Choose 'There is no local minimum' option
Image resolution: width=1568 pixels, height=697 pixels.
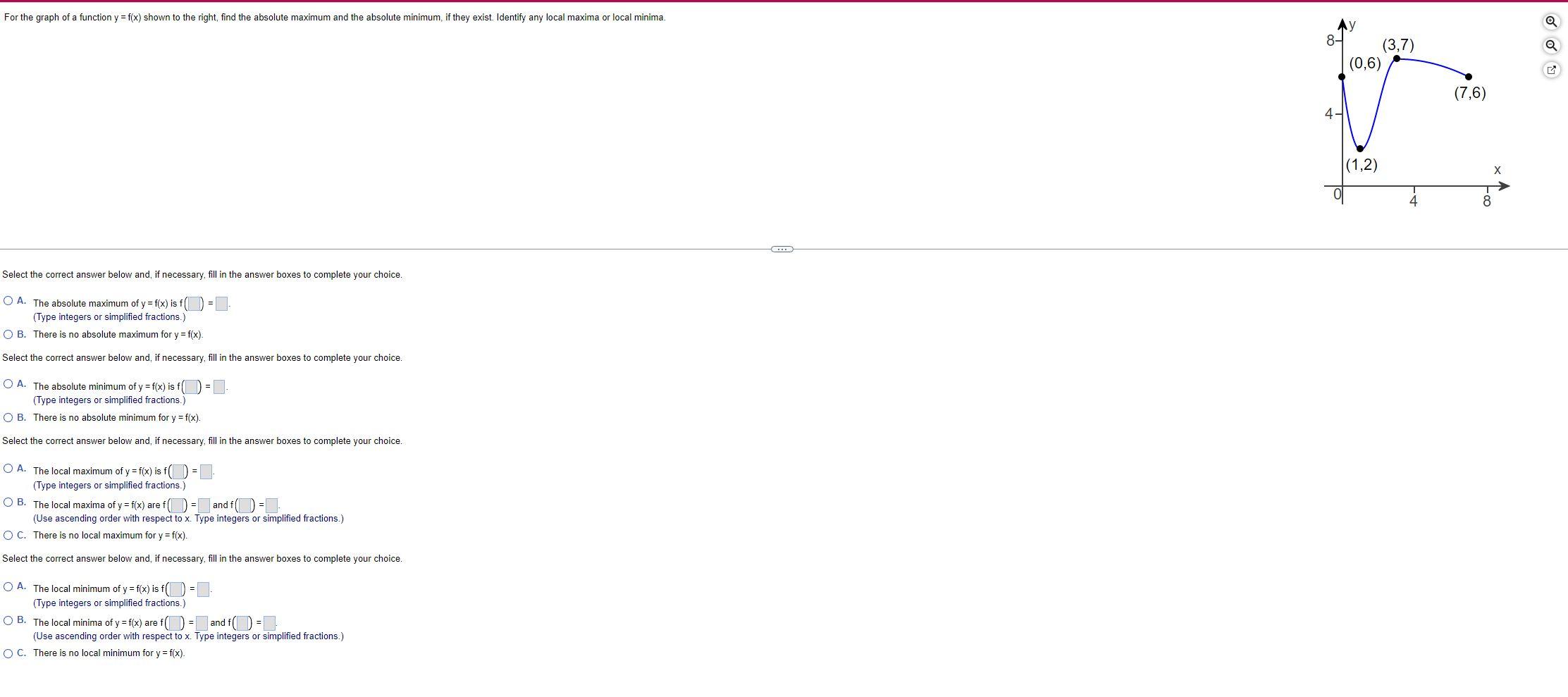[8, 653]
